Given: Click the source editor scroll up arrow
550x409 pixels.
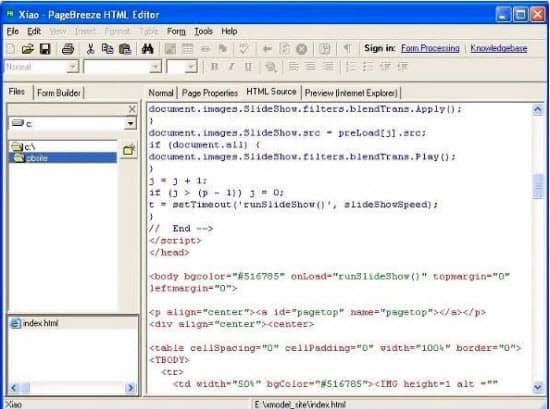Looking at the screenshot, I should click(538, 110).
